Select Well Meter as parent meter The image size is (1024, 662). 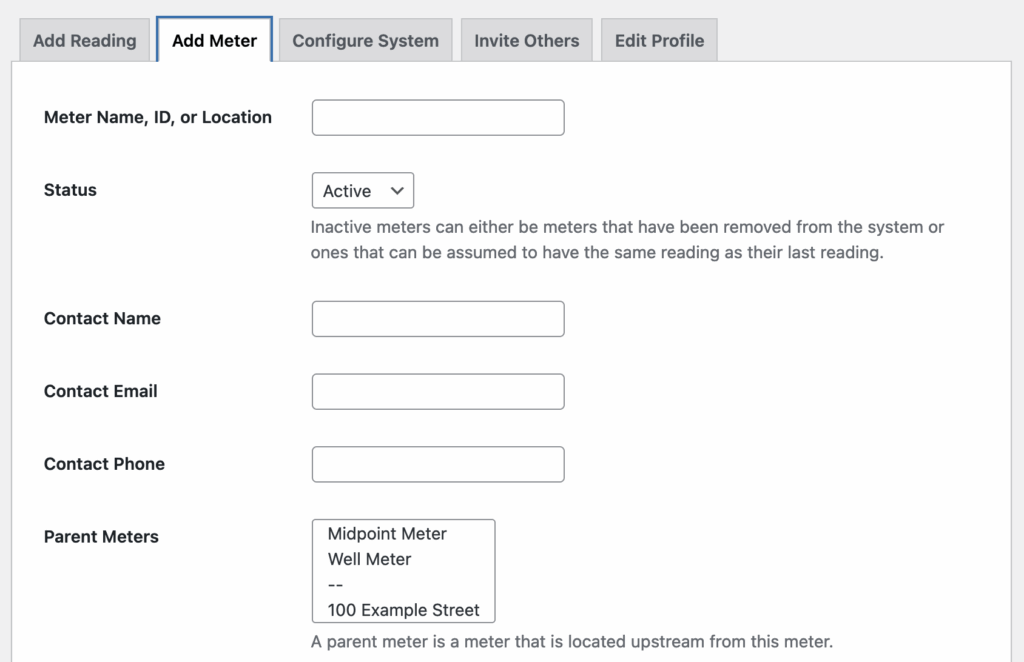[369, 559]
